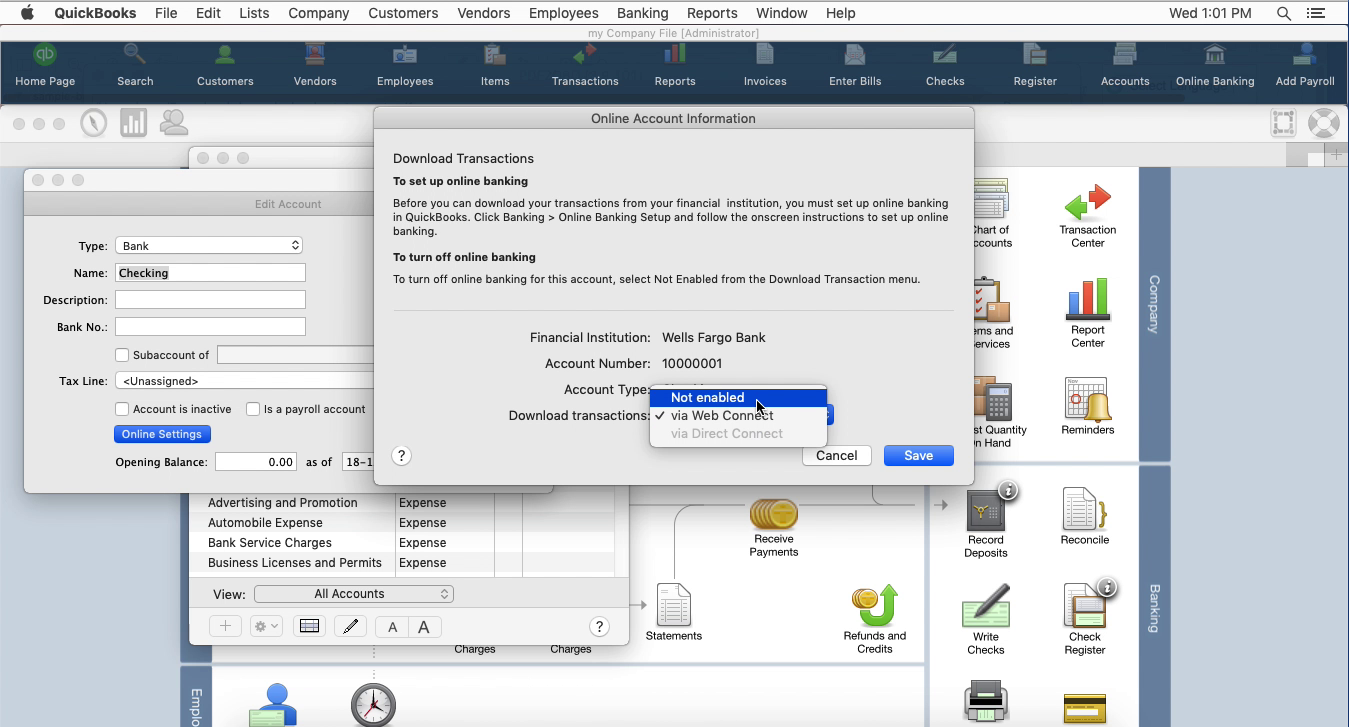Click the Bank No. input field
Screen dimensions: 1349x727
pos(210,327)
